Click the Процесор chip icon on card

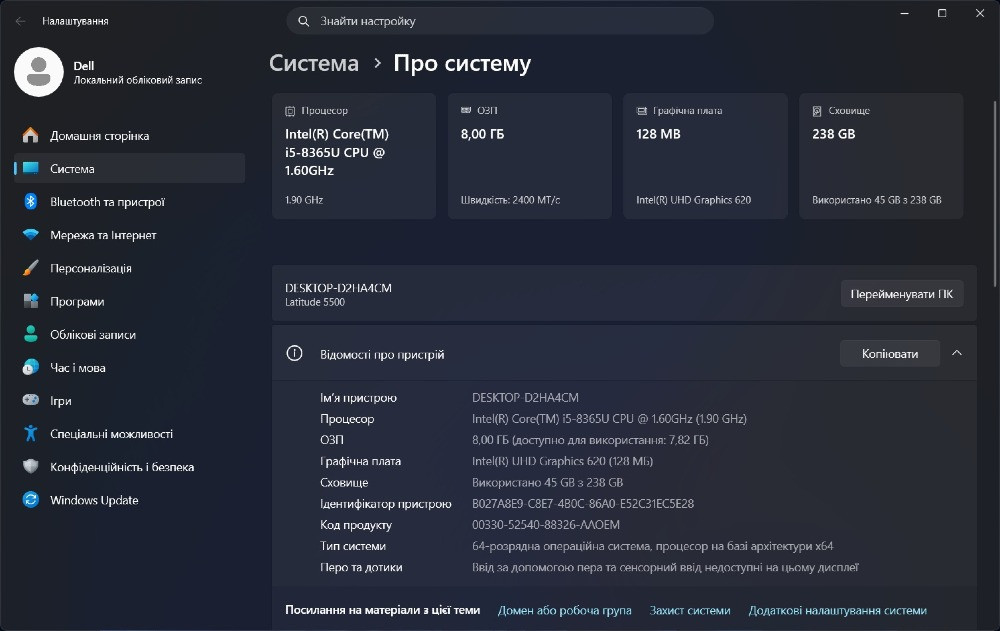[290, 111]
